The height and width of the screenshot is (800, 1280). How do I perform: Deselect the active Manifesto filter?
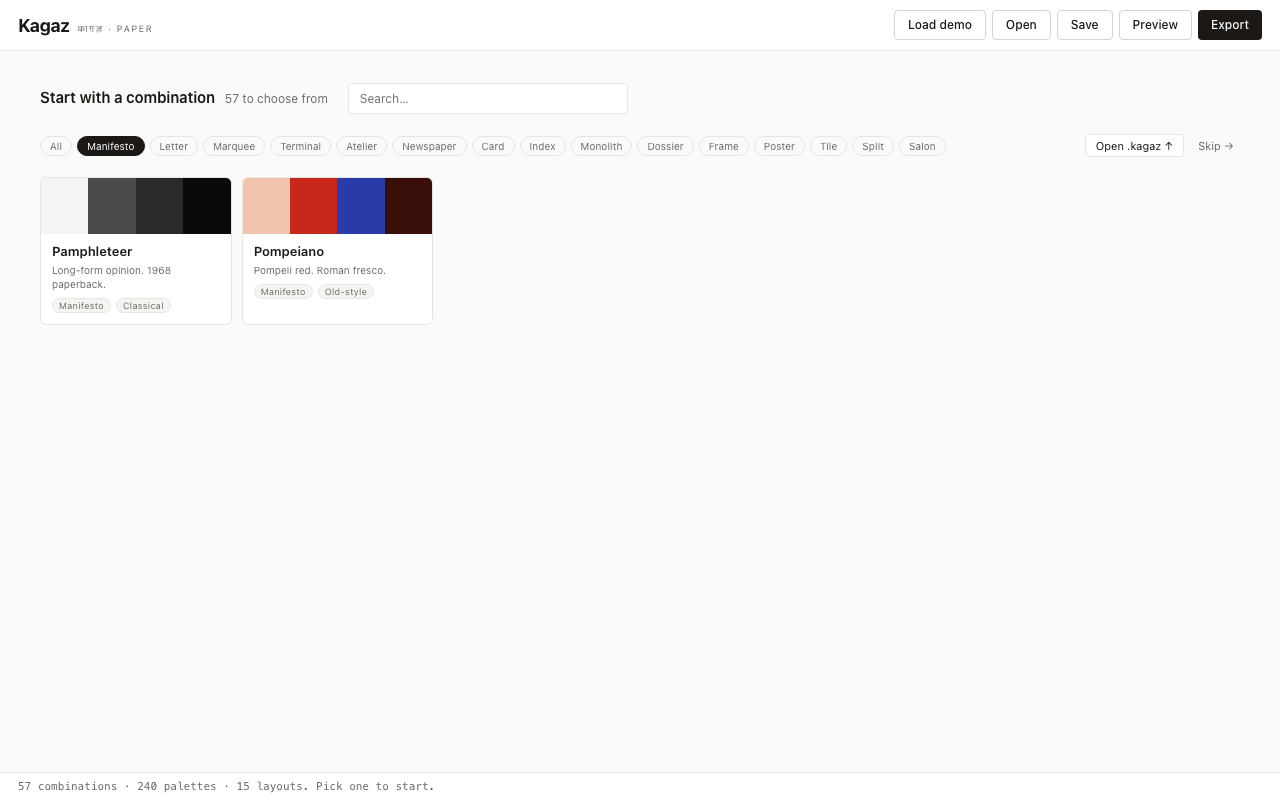coord(110,146)
